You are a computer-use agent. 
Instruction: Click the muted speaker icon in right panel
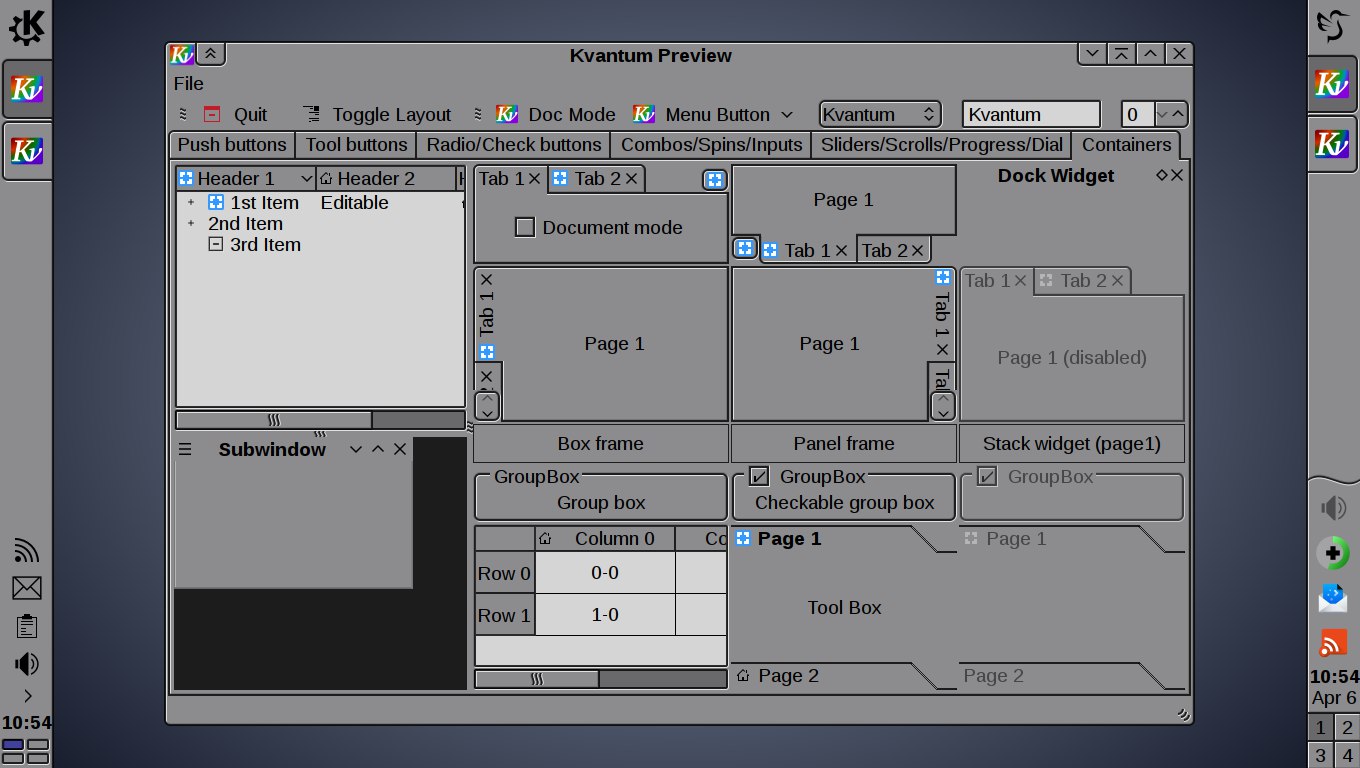[1333, 508]
